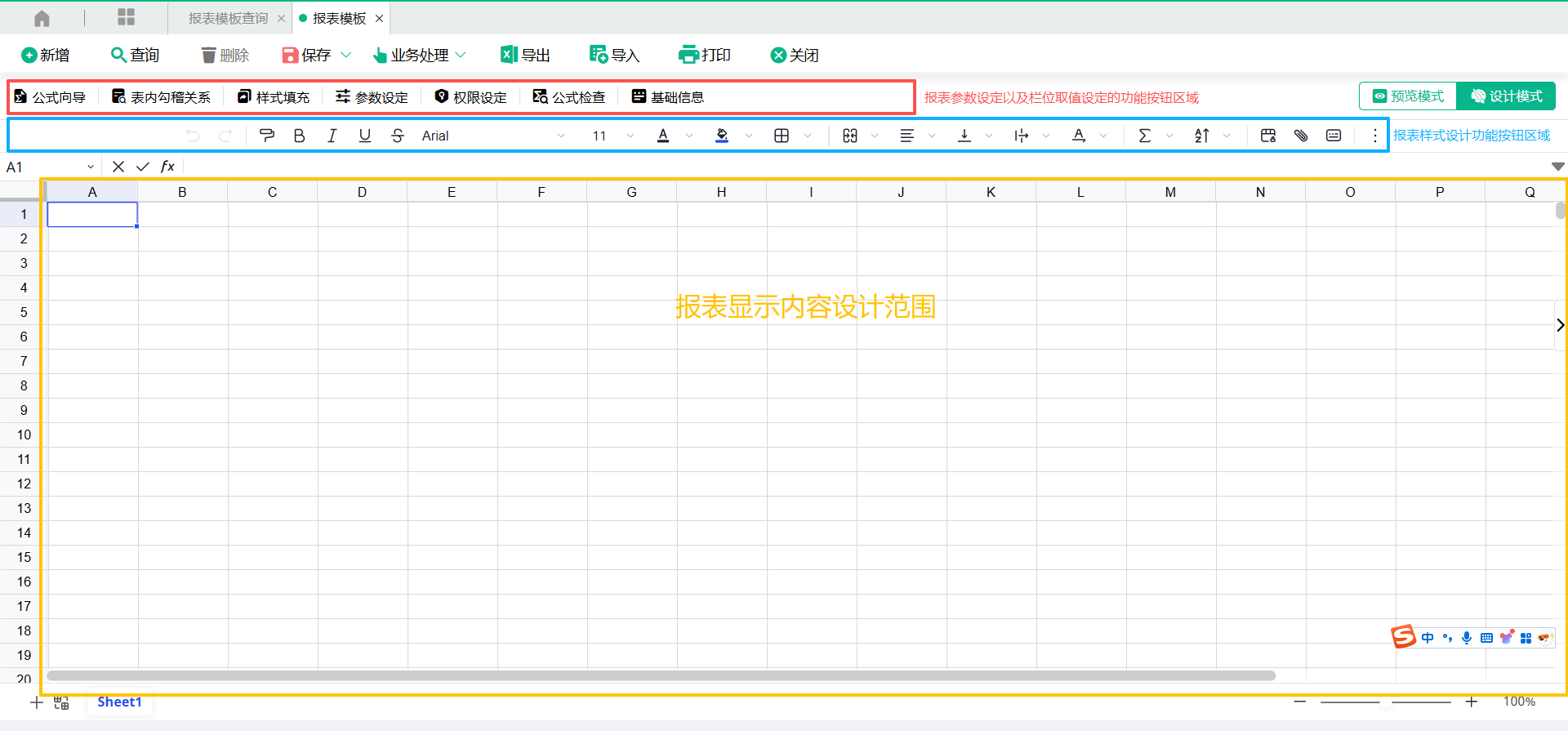
Task: Open the cell borders tool
Action: tap(782, 136)
